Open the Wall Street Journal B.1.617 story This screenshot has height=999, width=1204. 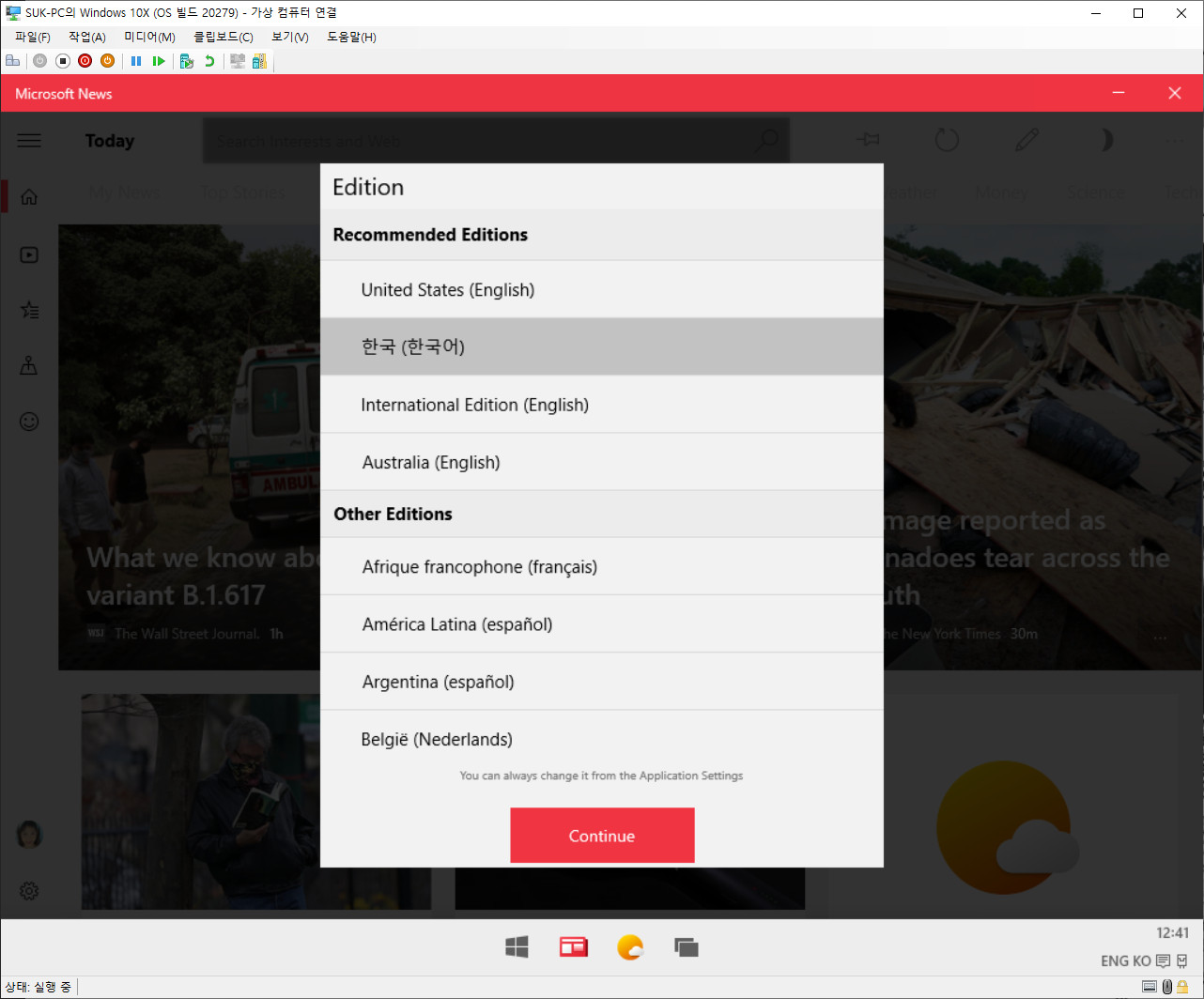click(190, 447)
